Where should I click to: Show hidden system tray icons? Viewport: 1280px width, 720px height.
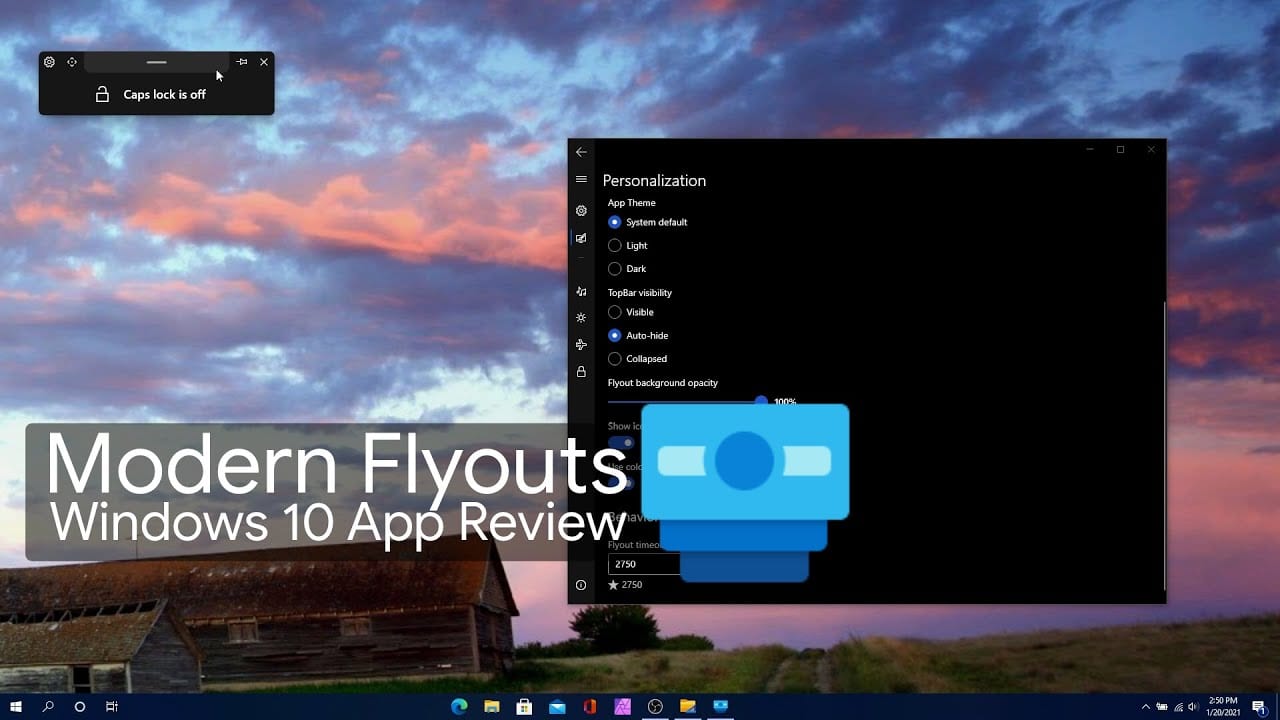click(1146, 707)
